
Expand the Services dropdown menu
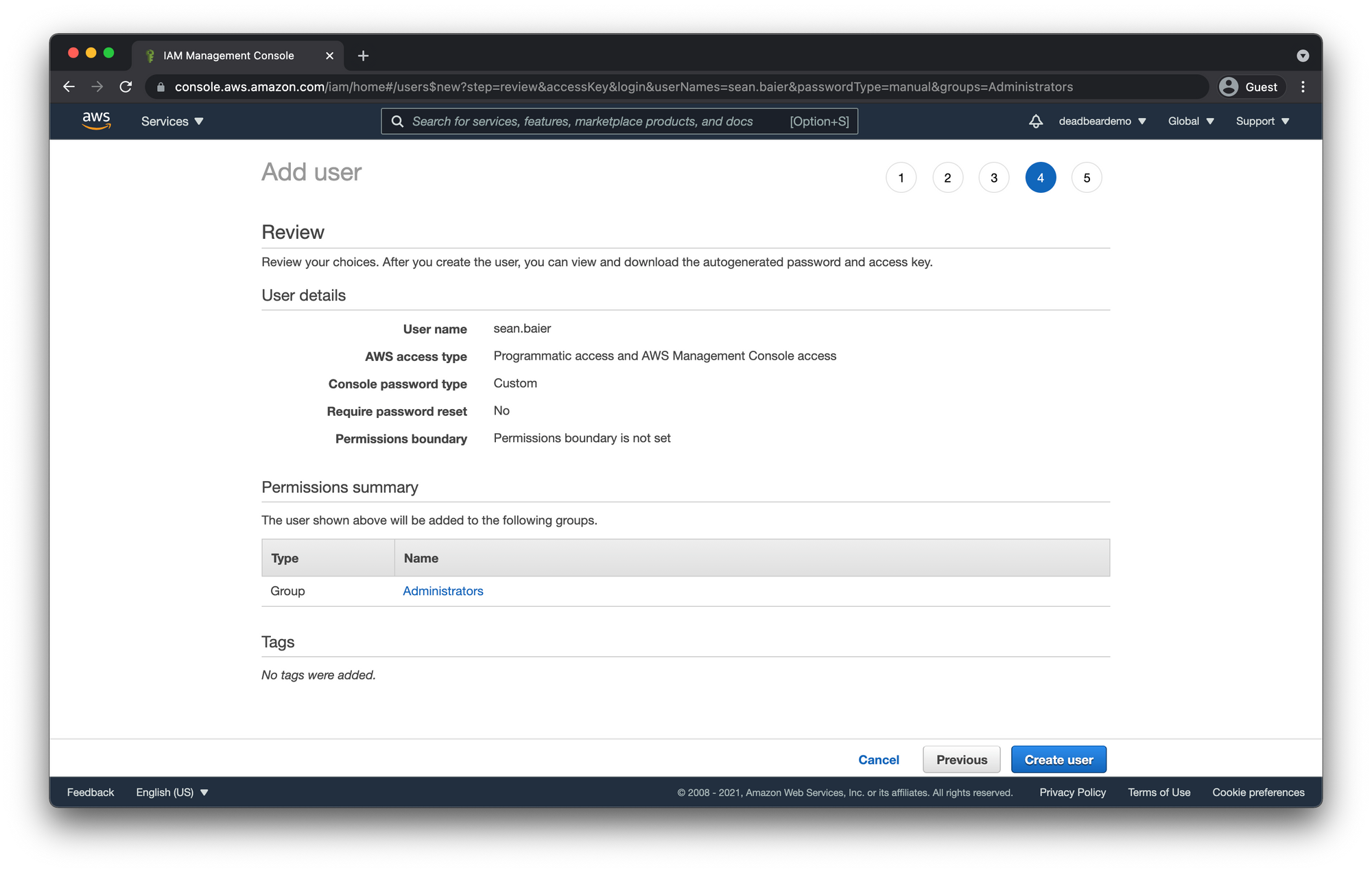coord(172,121)
